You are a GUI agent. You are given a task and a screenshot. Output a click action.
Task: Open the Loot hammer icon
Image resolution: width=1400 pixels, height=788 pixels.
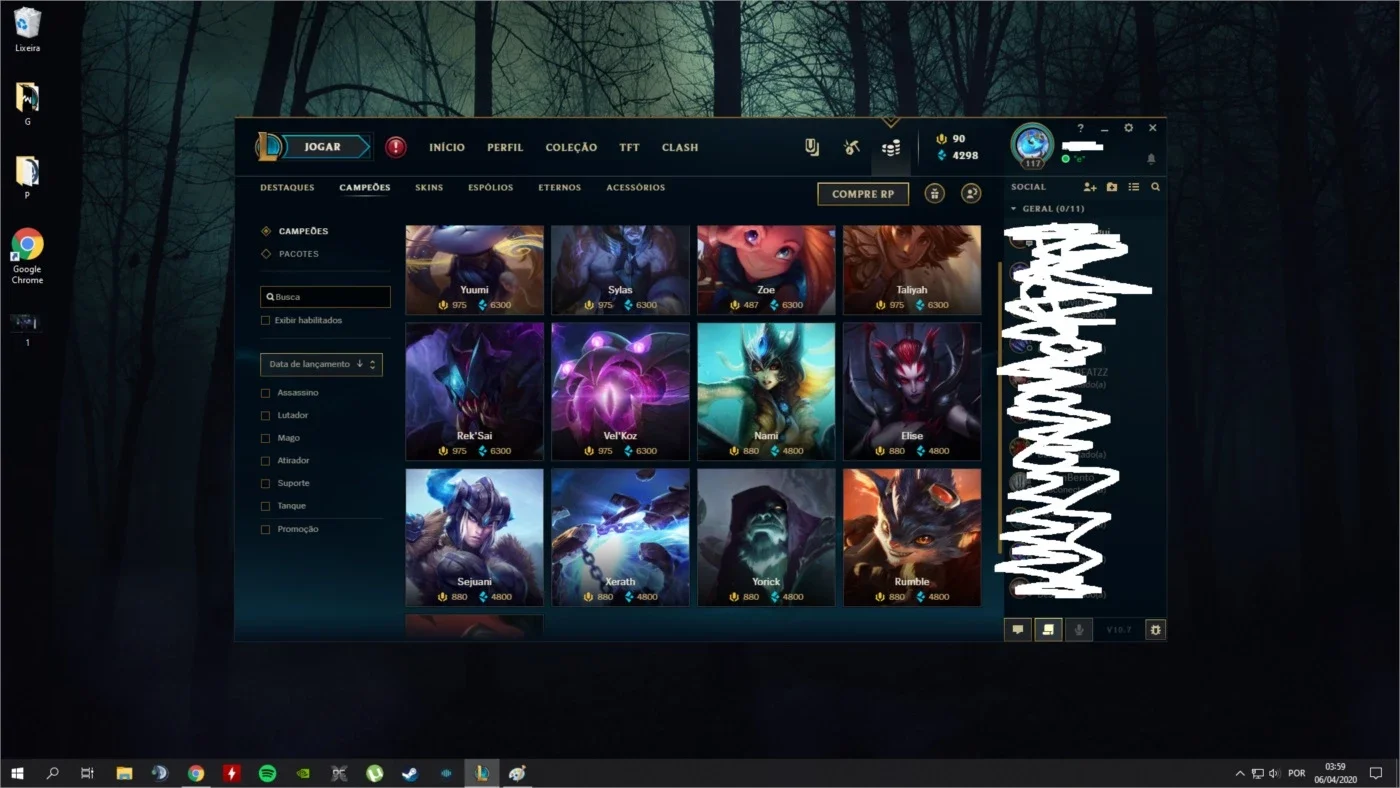click(851, 148)
